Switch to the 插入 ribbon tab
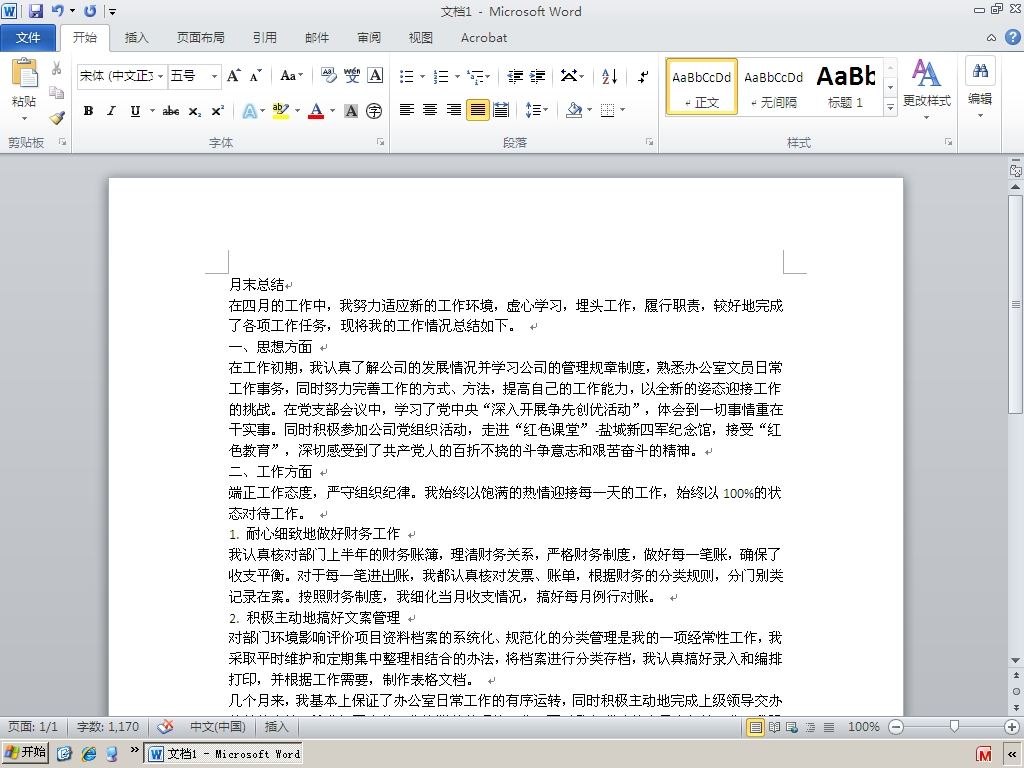1024x768 pixels. pyautogui.click(x=136, y=38)
